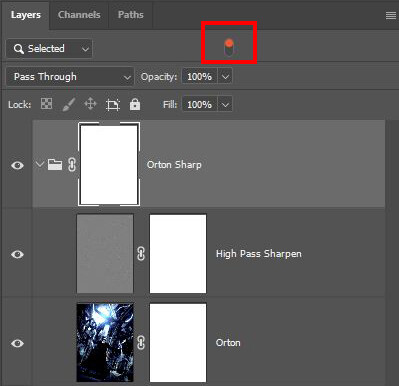Select the Orton Sharp group mask thumbnail
Image resolution: width=399 pixels, height=386 pixels.
click(109, 164)
